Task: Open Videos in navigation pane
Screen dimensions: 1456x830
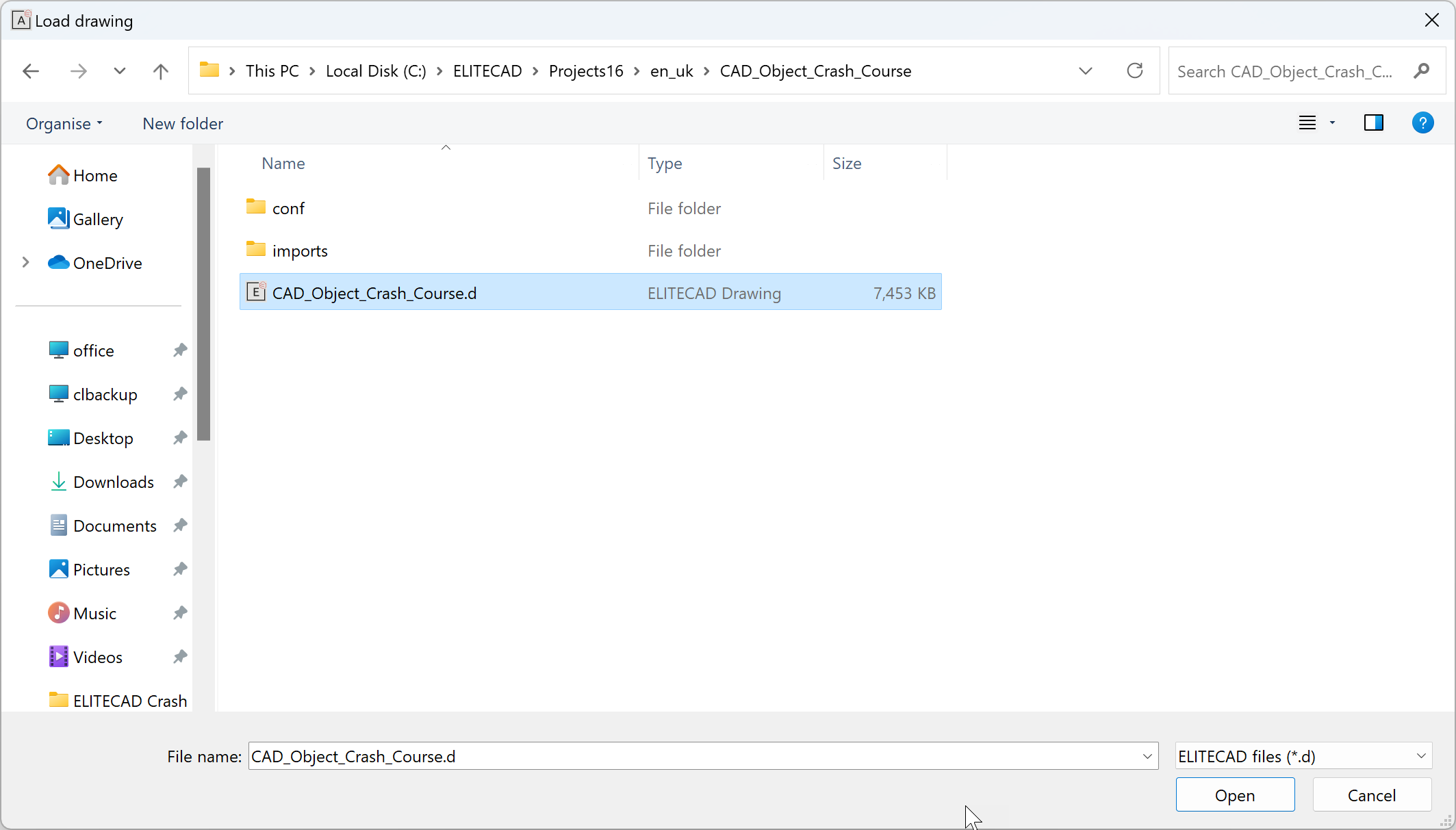Action: (86, 658)
